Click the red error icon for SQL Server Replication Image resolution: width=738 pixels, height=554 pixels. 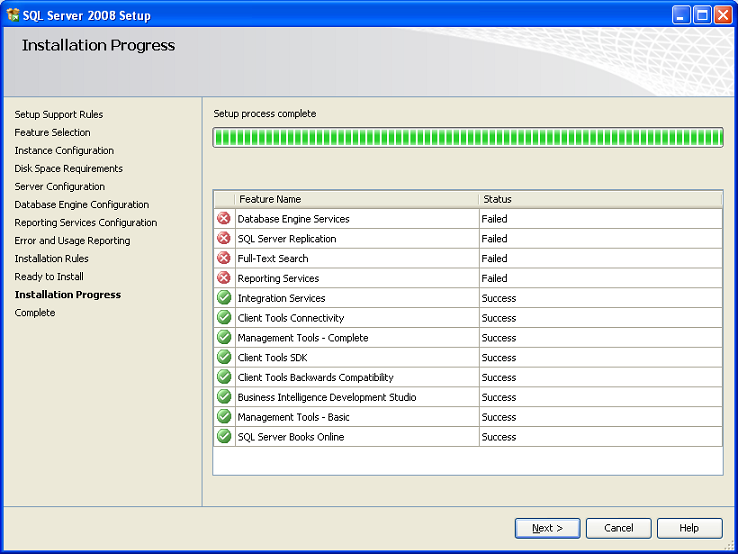[224, 238]
